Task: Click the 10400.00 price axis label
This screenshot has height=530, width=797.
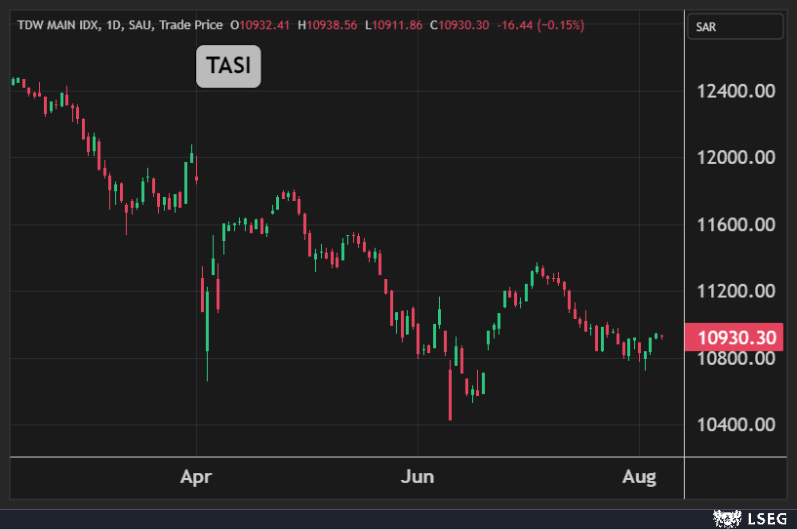Action: 736,424
